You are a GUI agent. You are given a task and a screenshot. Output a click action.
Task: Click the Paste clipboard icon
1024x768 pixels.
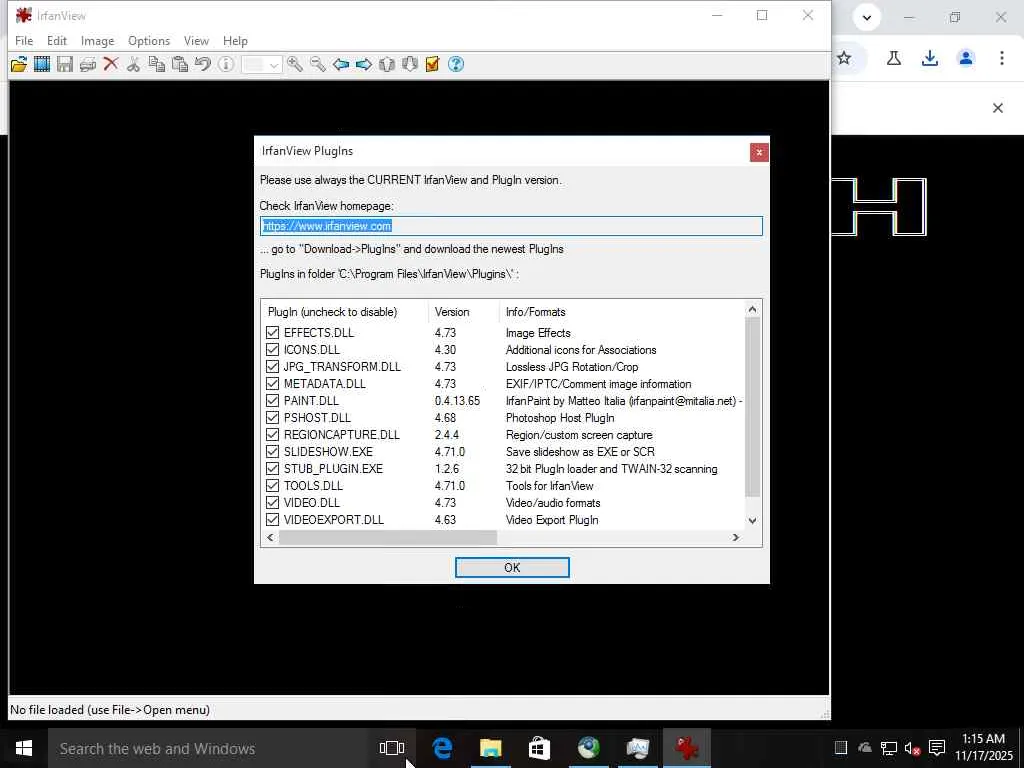pyautogui.click(x=180, y=64)
